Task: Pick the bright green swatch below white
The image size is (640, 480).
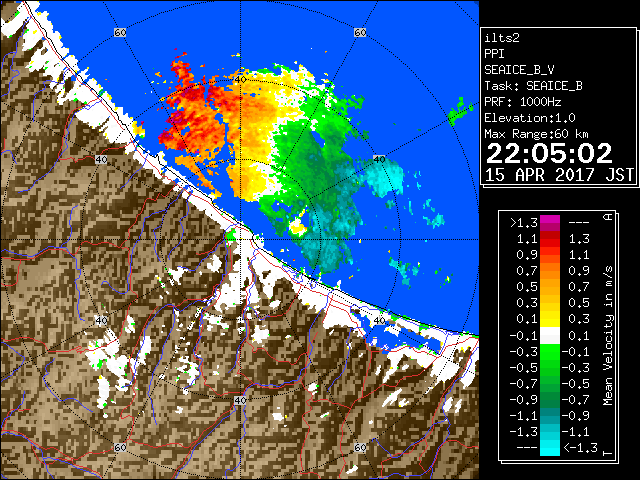Action: coord(550,351)
